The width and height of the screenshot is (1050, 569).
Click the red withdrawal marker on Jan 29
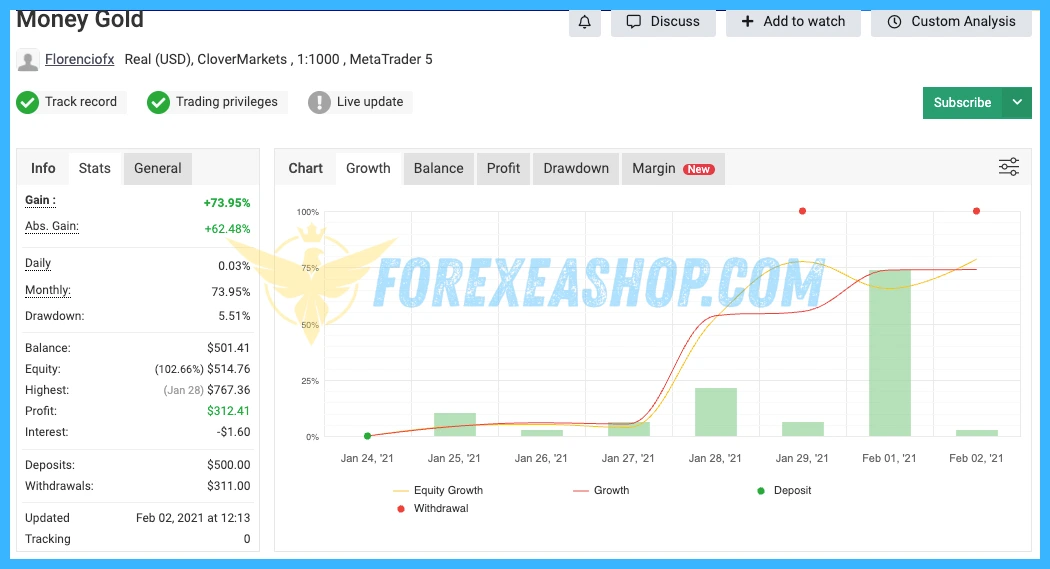tap(802, 211)
